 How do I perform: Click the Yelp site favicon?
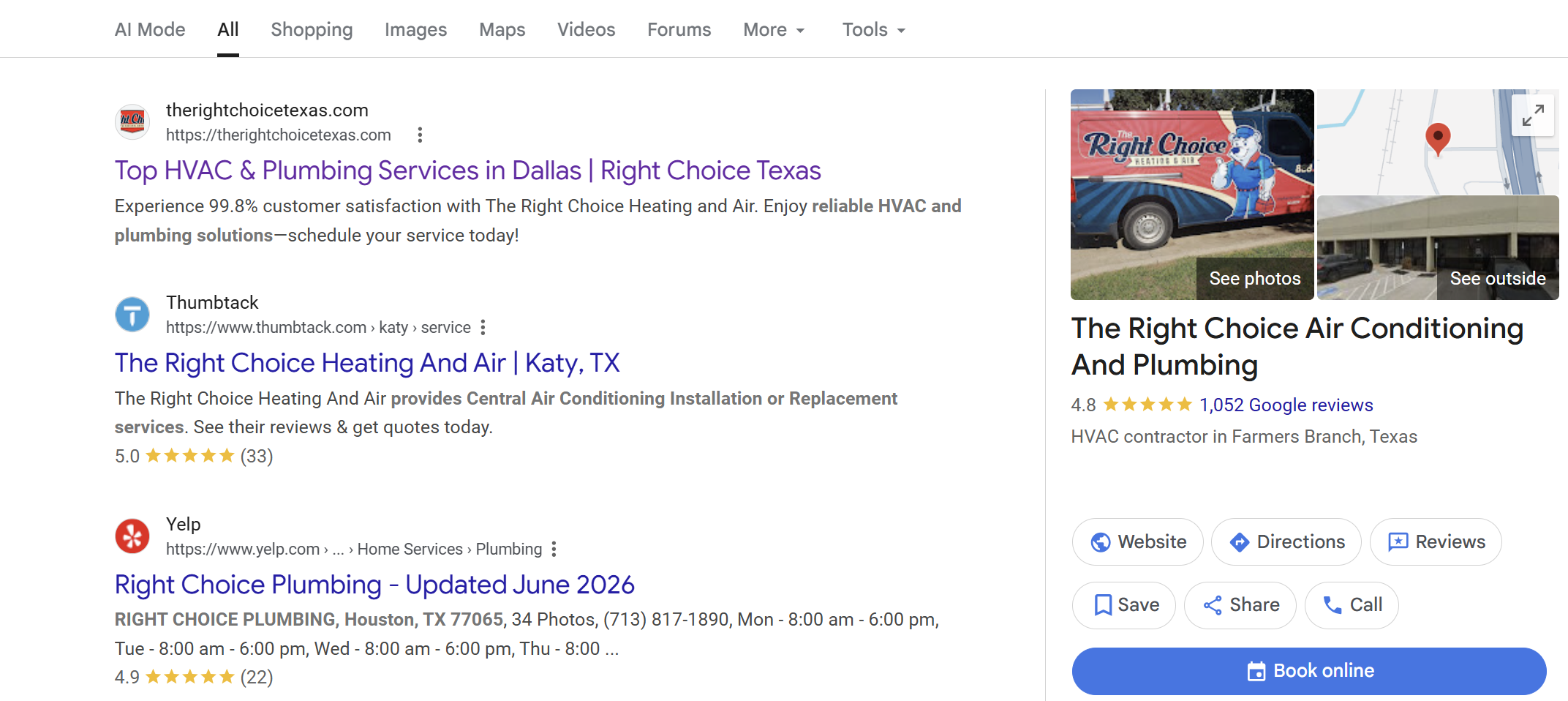click(x=132, y=536)
